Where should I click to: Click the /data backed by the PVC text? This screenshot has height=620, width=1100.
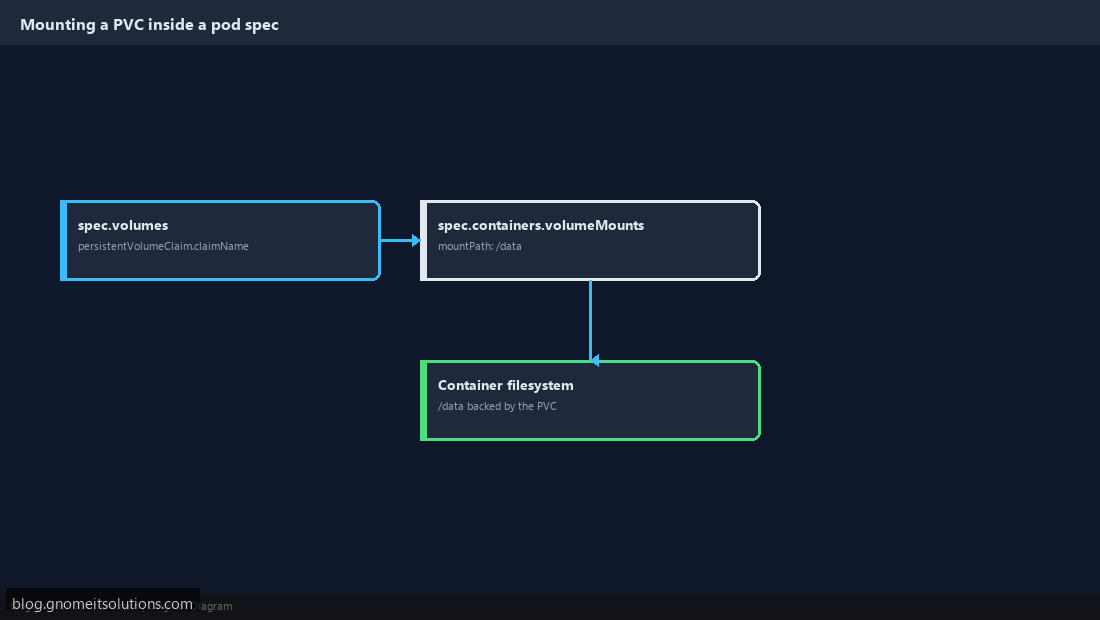497,406
